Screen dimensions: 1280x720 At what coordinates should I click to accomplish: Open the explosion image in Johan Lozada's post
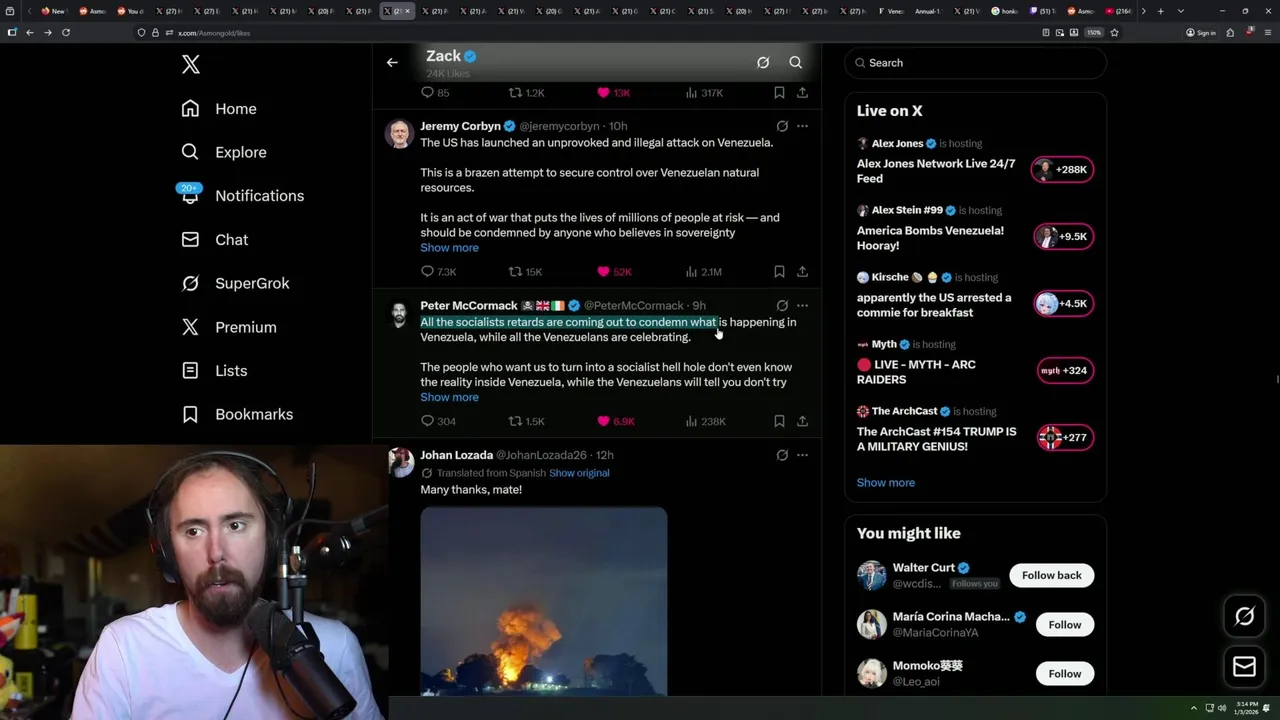coord(544,601)
